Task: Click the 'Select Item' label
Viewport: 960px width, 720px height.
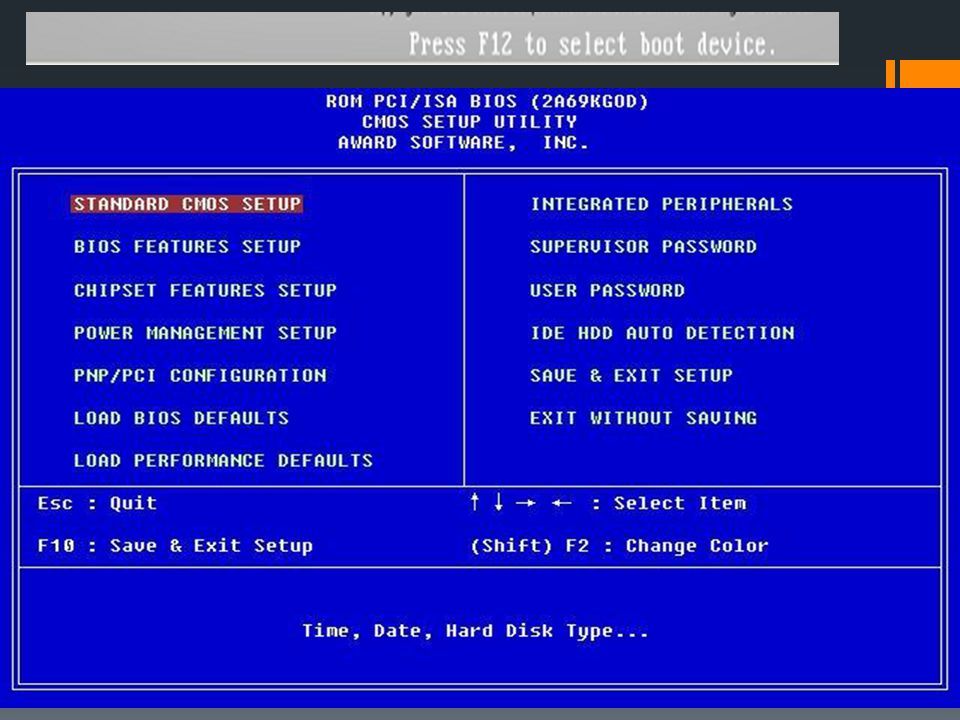Action: click(x=680, y=503)
